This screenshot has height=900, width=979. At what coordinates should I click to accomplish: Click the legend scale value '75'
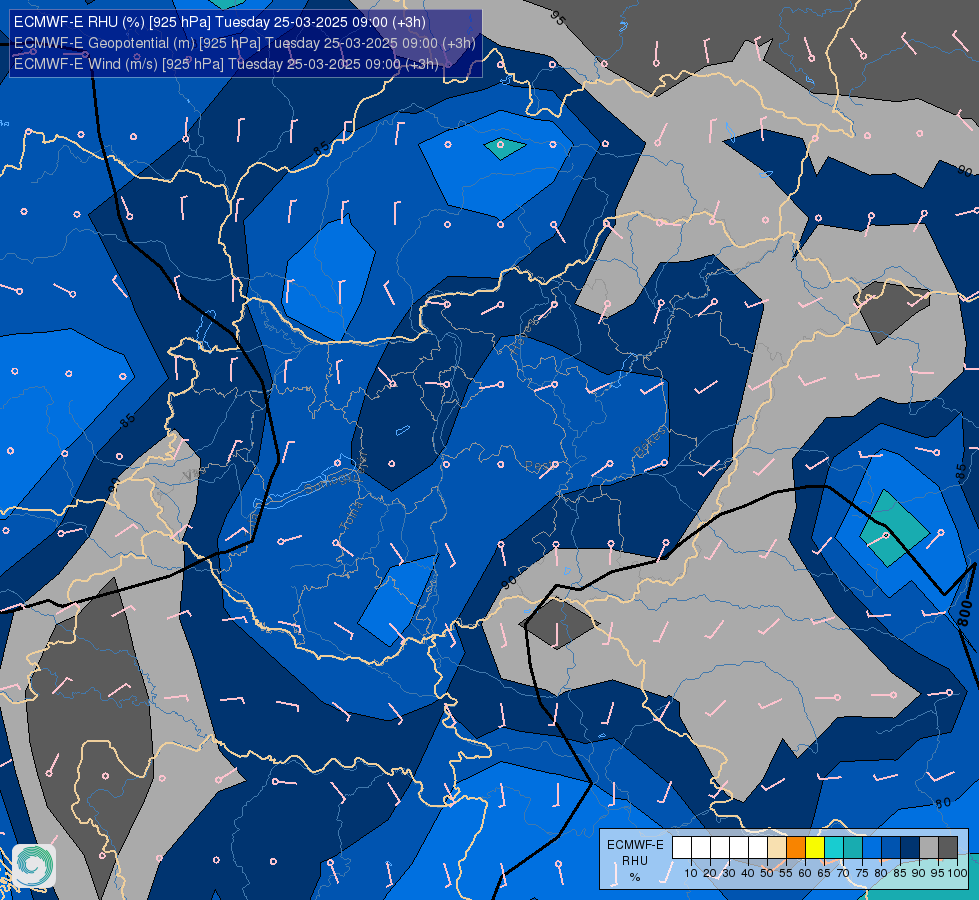pos(862,873)
